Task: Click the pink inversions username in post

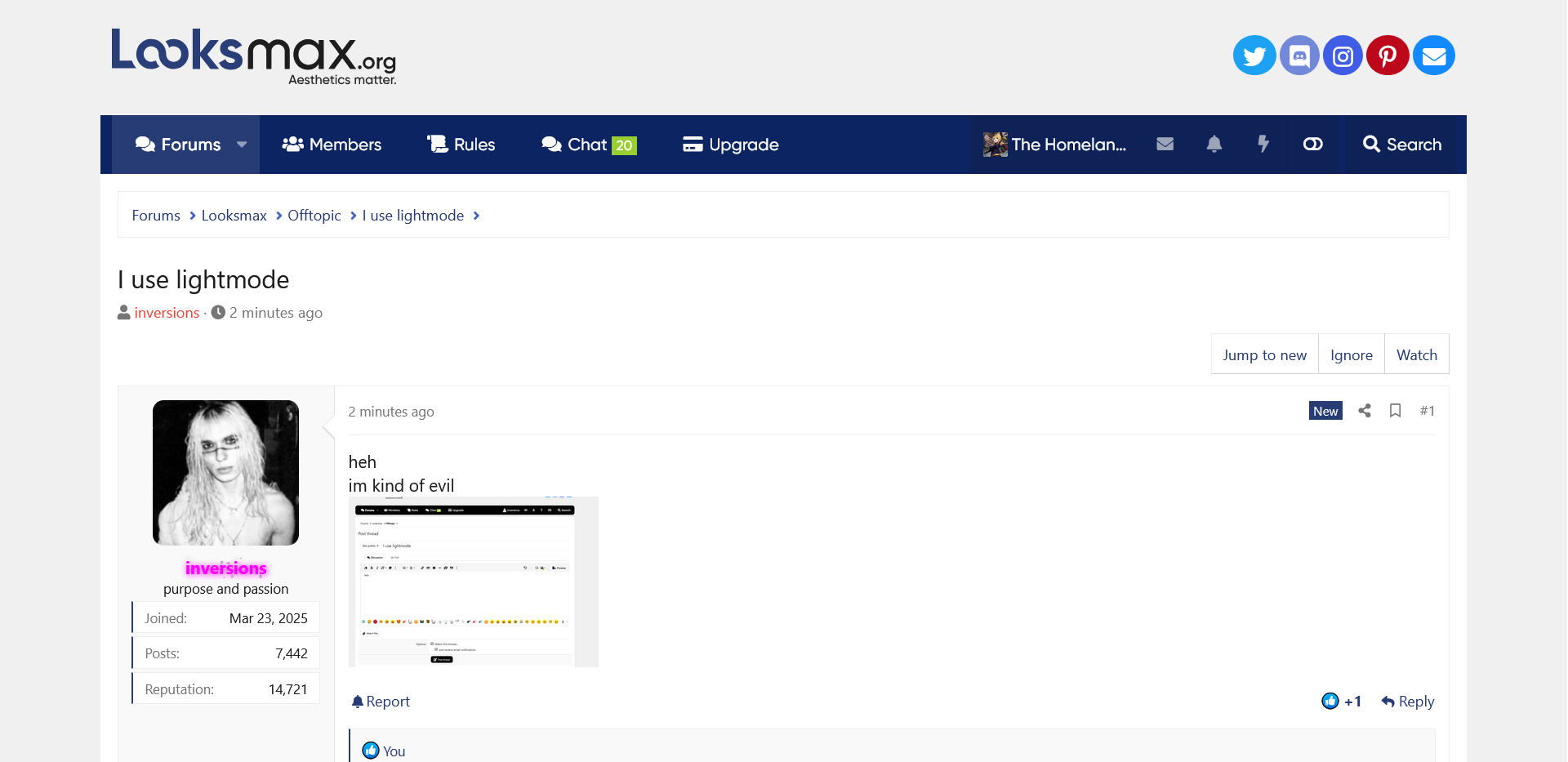Action: coord(225,568)
